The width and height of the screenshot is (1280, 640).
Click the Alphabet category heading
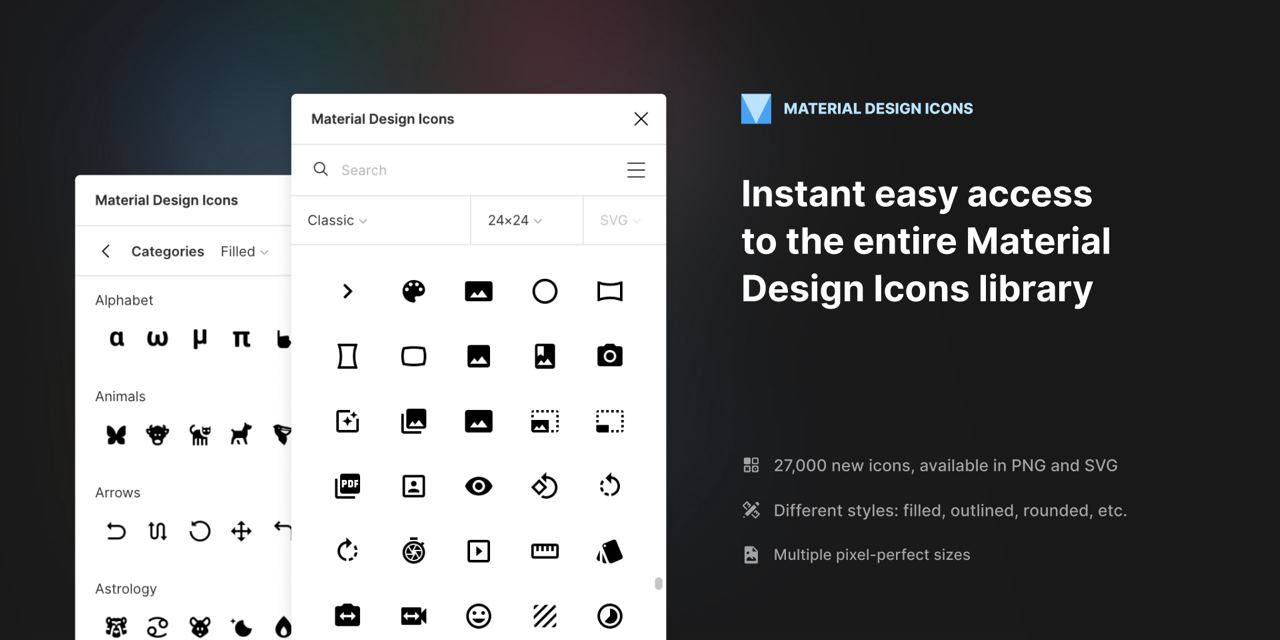click(124, 300)
